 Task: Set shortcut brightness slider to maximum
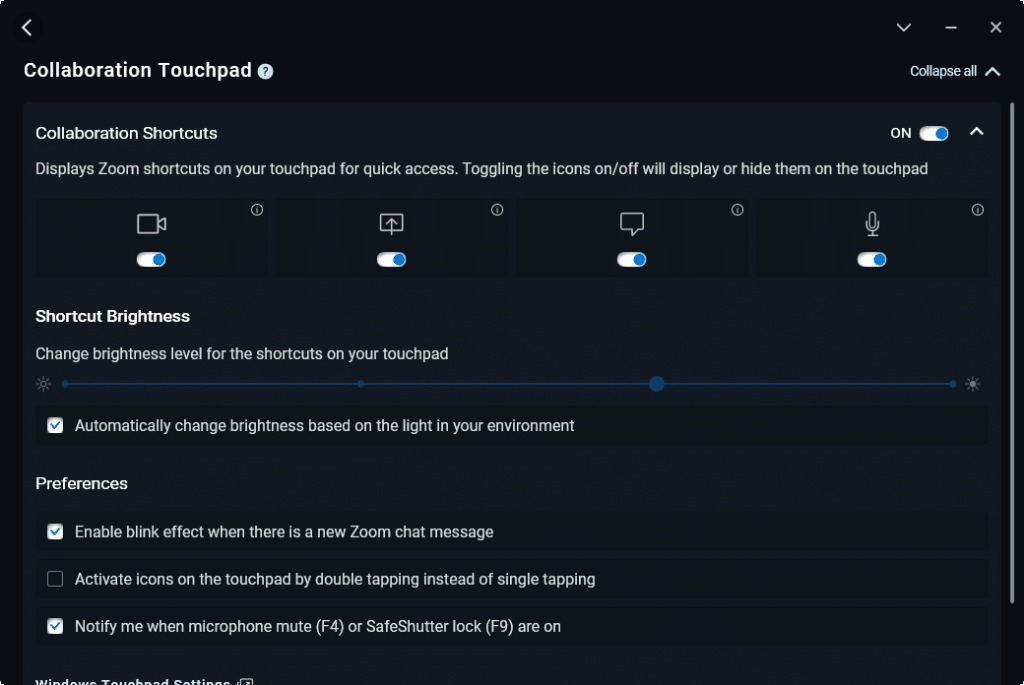[x=953, y=384]
